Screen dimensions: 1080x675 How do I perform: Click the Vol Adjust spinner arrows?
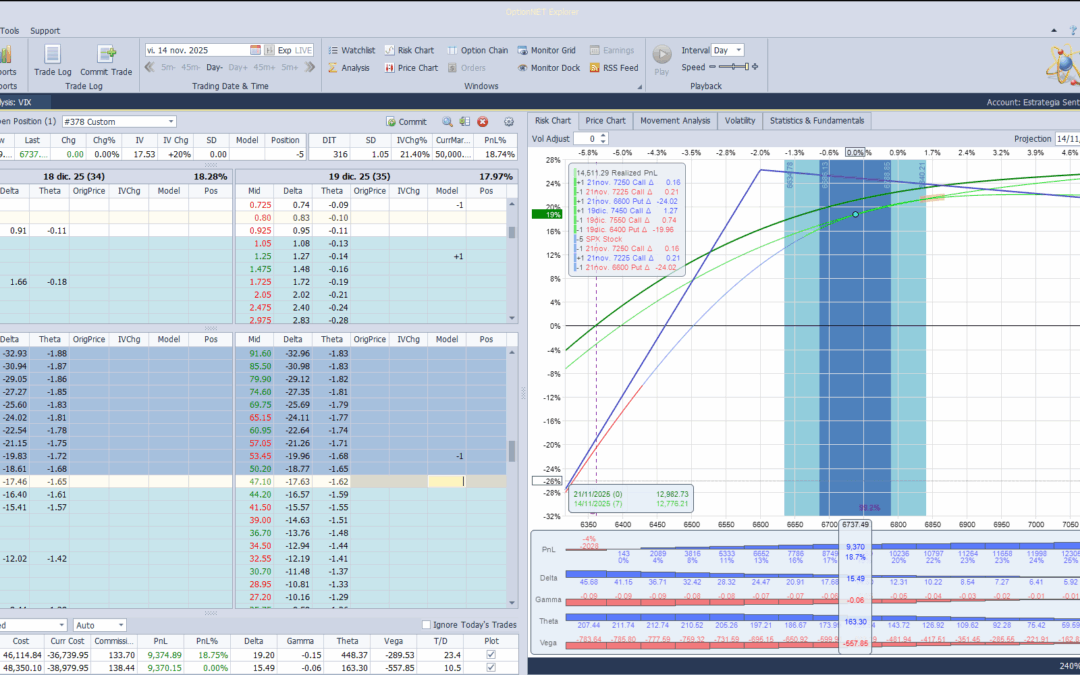(603, 138)
